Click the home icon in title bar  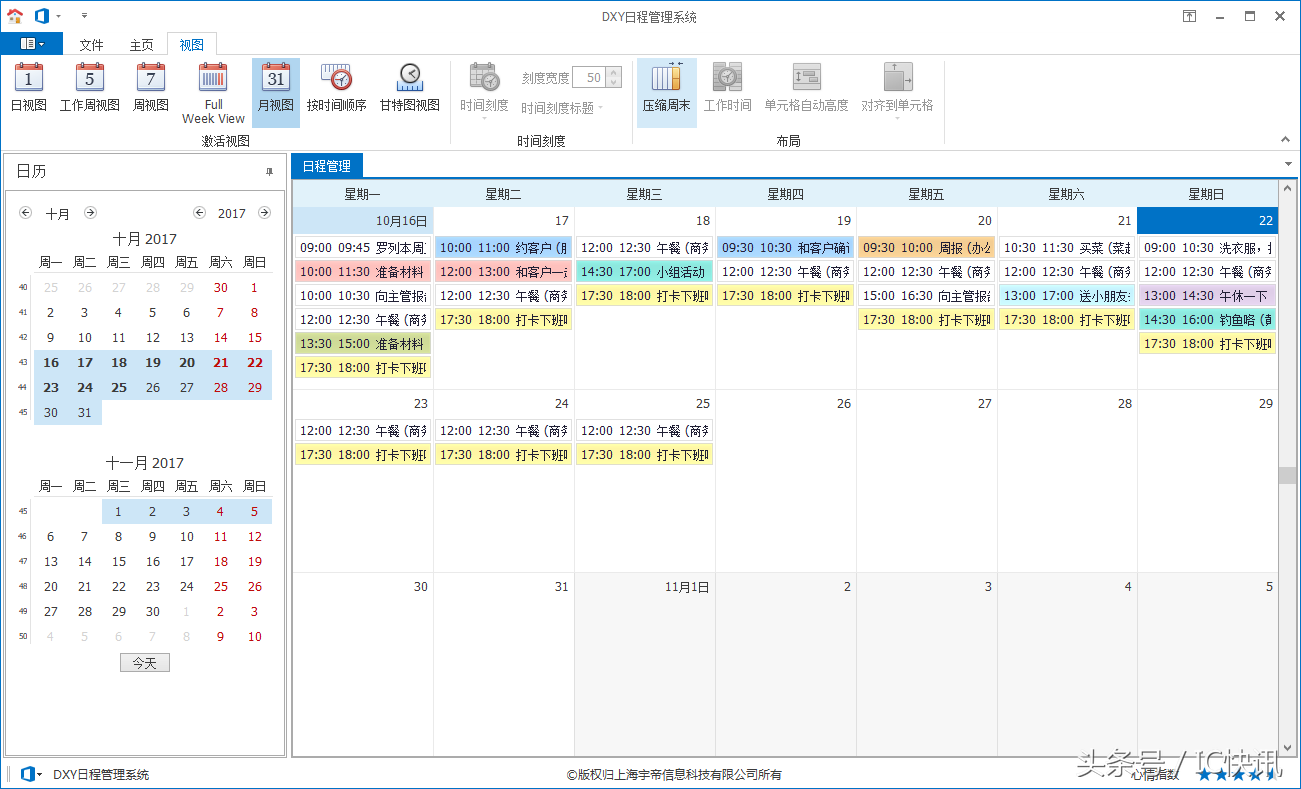click(14, 16)
